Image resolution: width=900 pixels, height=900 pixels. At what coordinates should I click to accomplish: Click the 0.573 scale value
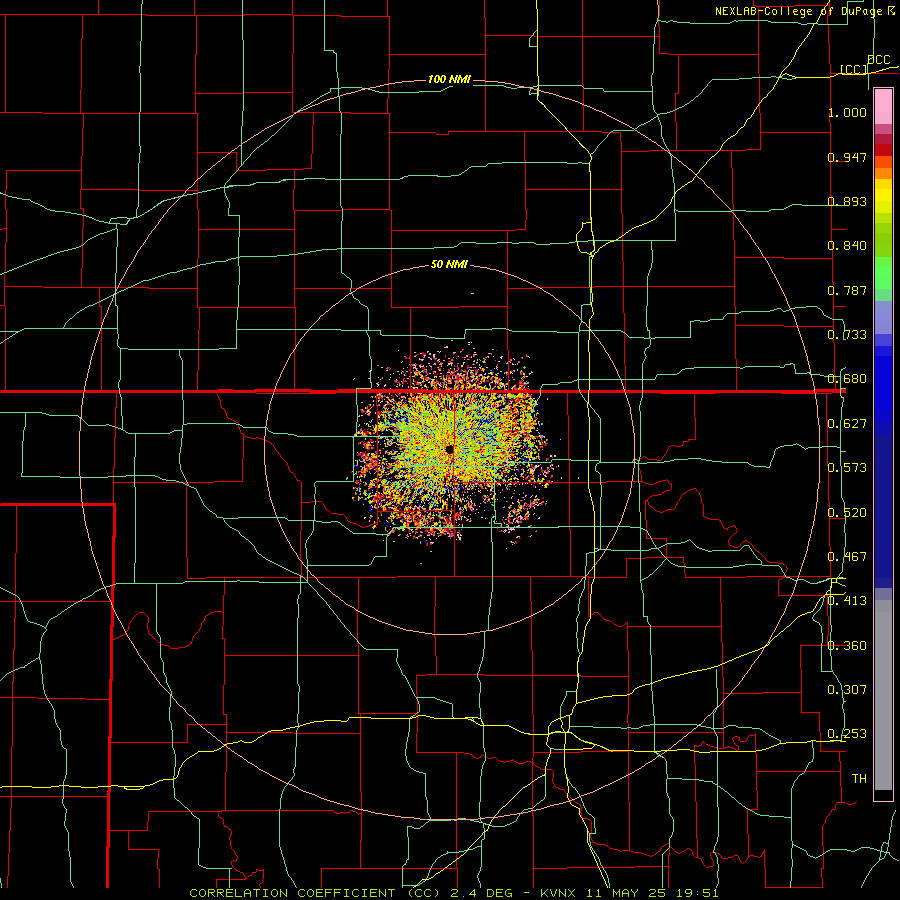coord(847,468)
